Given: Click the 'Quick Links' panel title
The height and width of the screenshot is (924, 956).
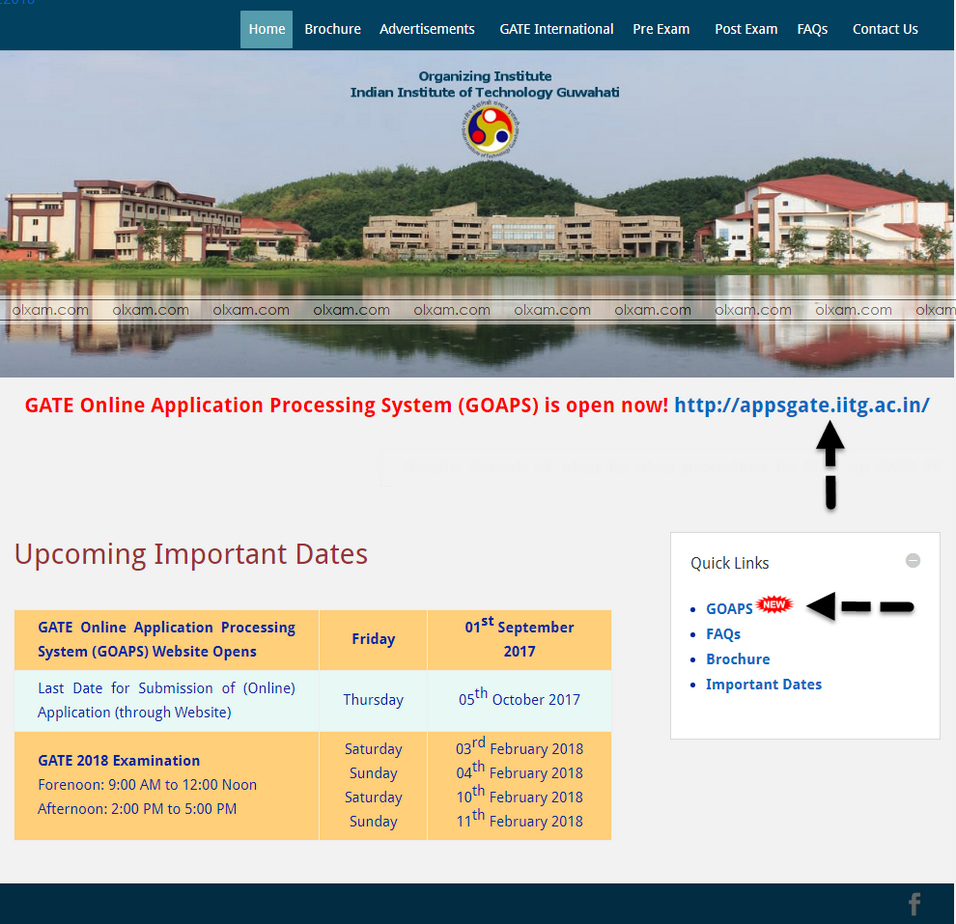Looking at the screenshot, I should pos(729,563).
